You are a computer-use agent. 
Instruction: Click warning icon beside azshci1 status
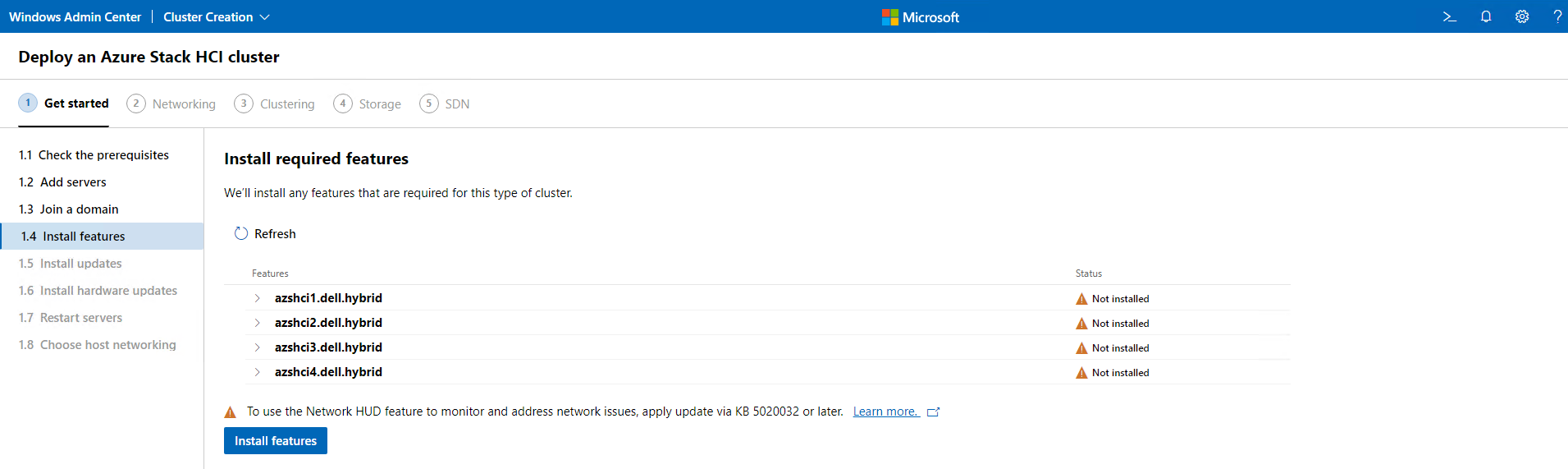click(1081, 299)
